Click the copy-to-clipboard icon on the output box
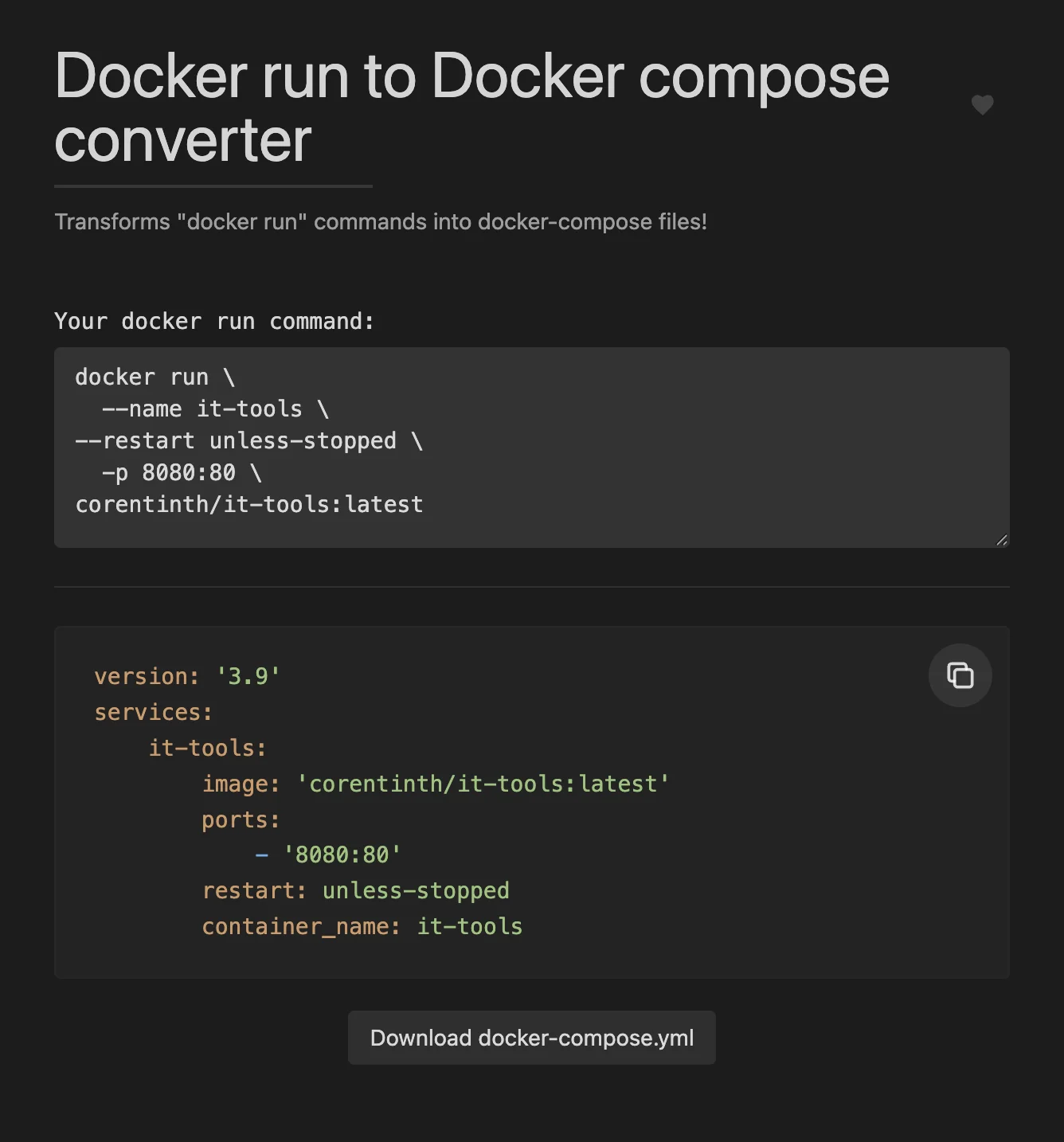Viewport: 1064px width, 1142px height. [x=960, y=675]
